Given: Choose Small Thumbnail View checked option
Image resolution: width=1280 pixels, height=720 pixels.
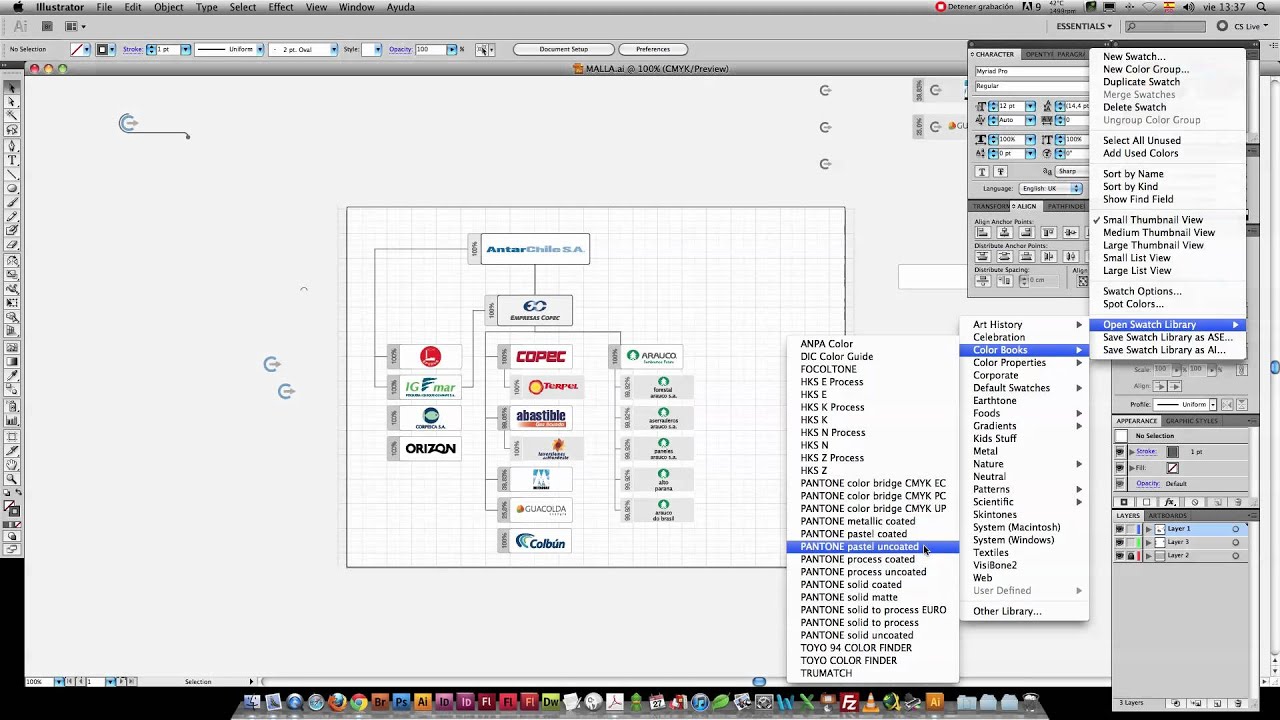Looking at the screenshot, I should tap(1153, 220).
